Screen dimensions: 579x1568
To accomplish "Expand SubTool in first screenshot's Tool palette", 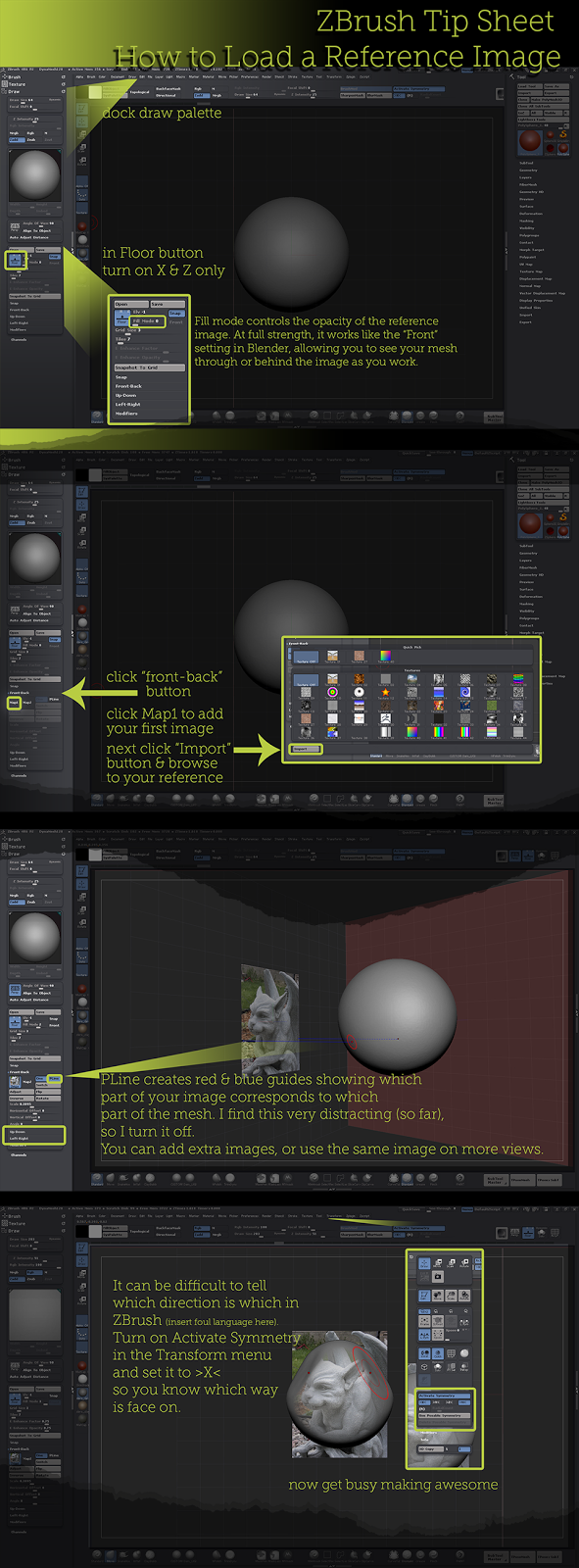I will [526, 163].
